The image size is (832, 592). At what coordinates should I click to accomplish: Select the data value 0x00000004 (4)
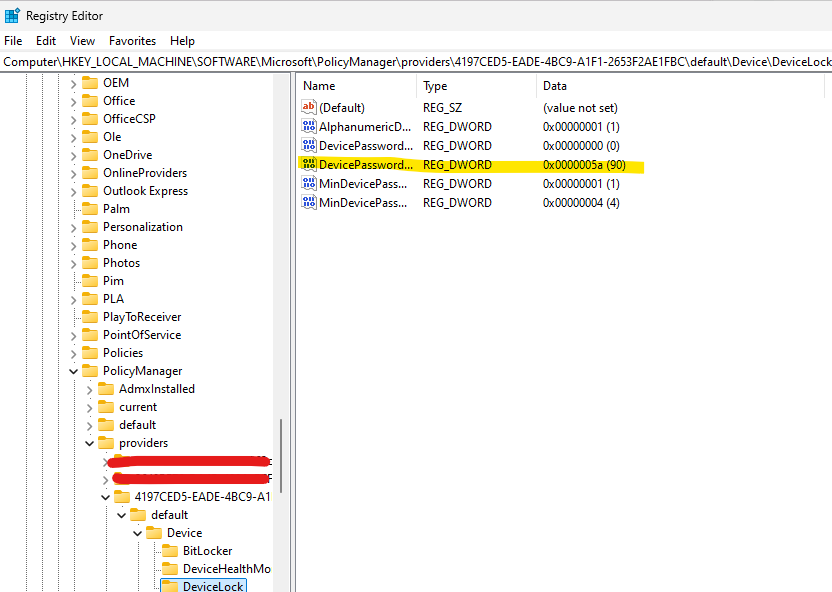(x=581, y=203)
